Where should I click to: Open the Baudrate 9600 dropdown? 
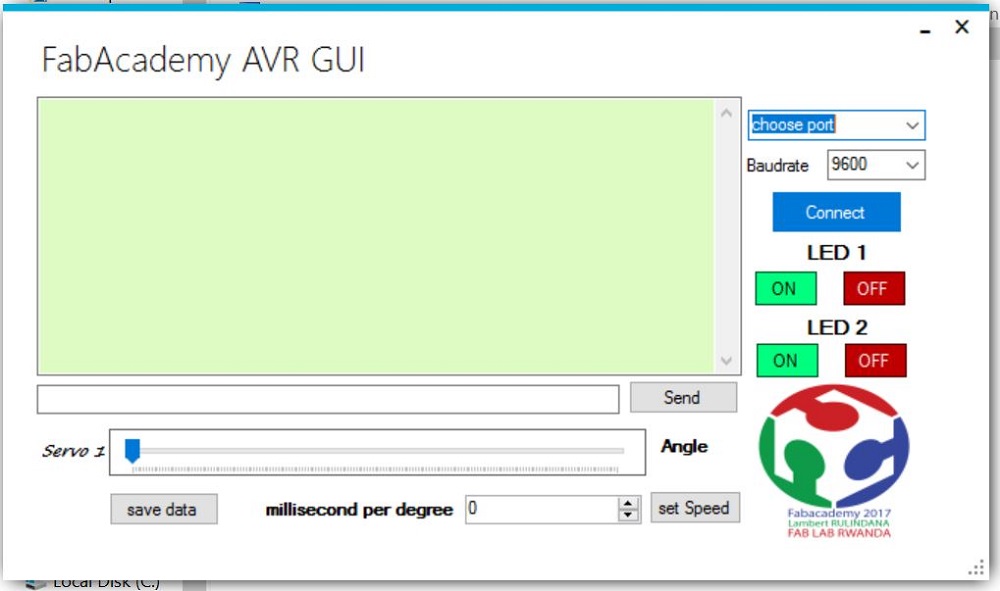[x=876, y=164]
